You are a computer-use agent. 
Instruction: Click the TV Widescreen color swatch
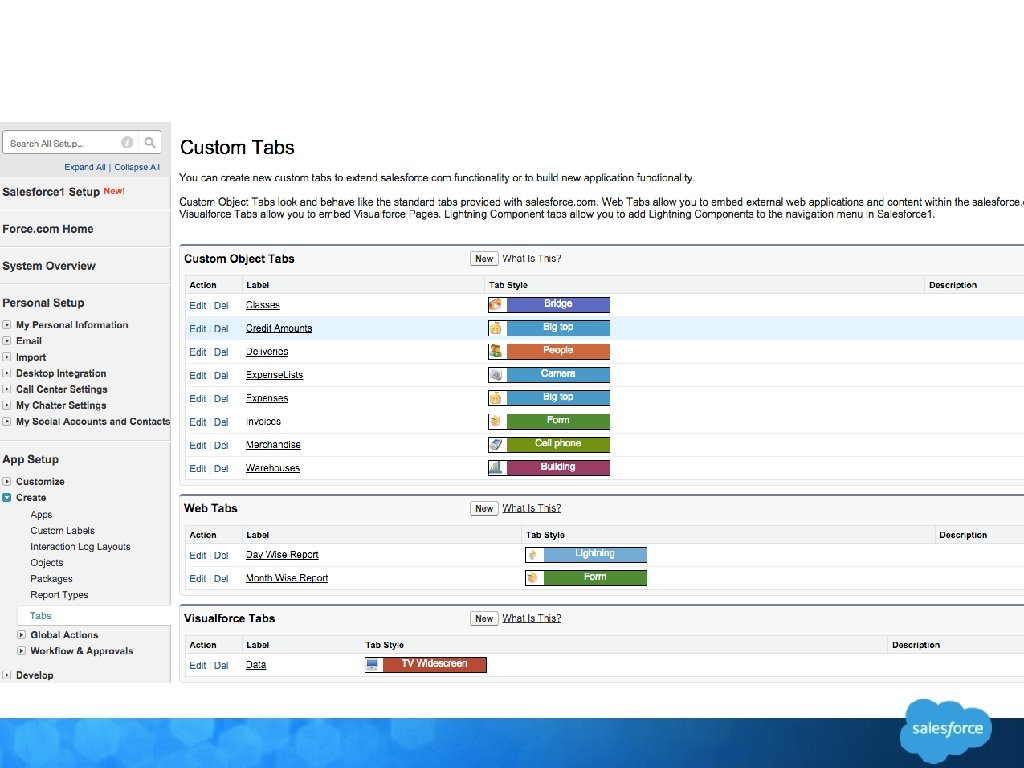pyautogui.click(x=434, y=664)
